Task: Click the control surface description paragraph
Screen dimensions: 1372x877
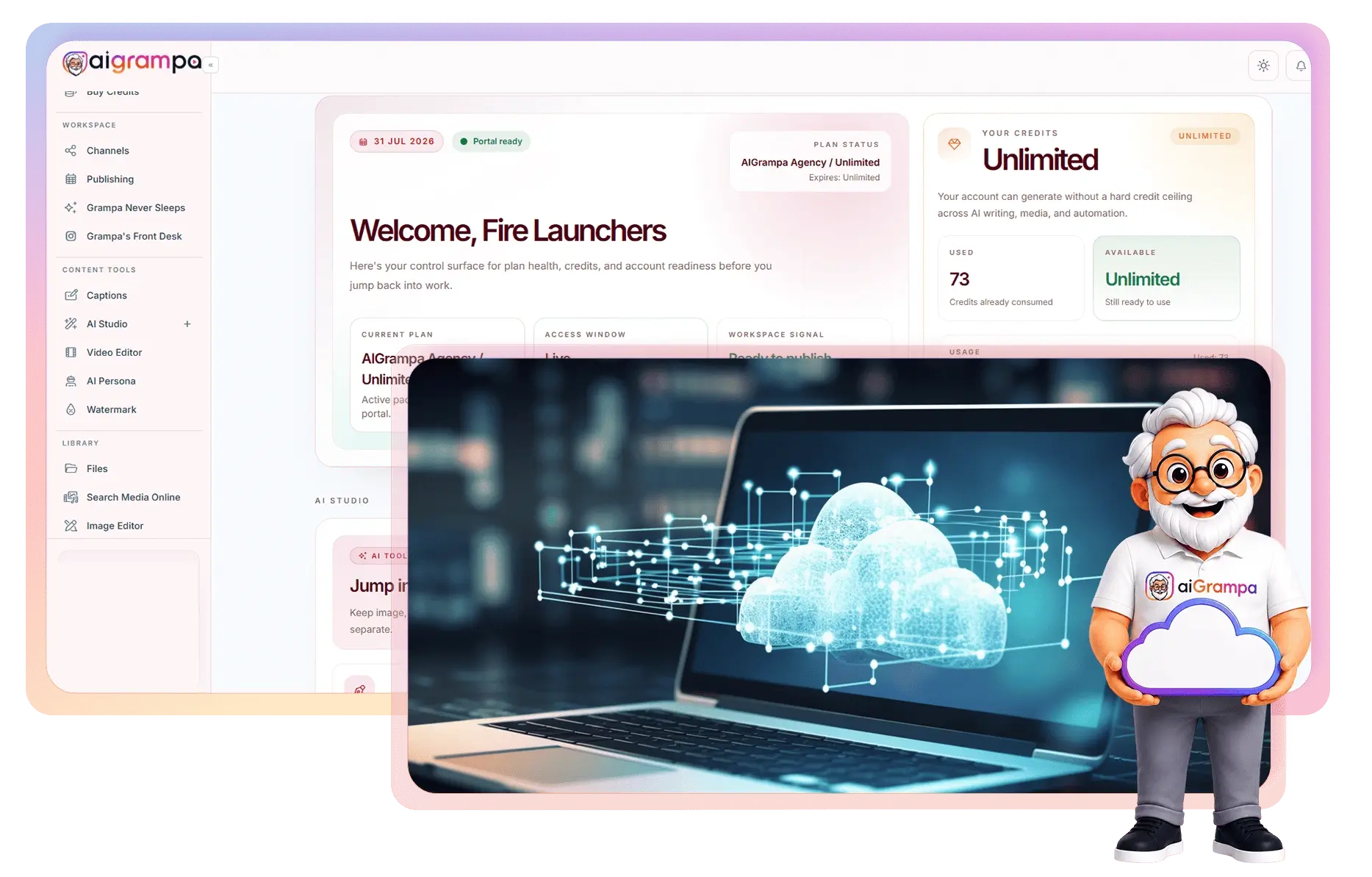Action: [x=561, y=276]
